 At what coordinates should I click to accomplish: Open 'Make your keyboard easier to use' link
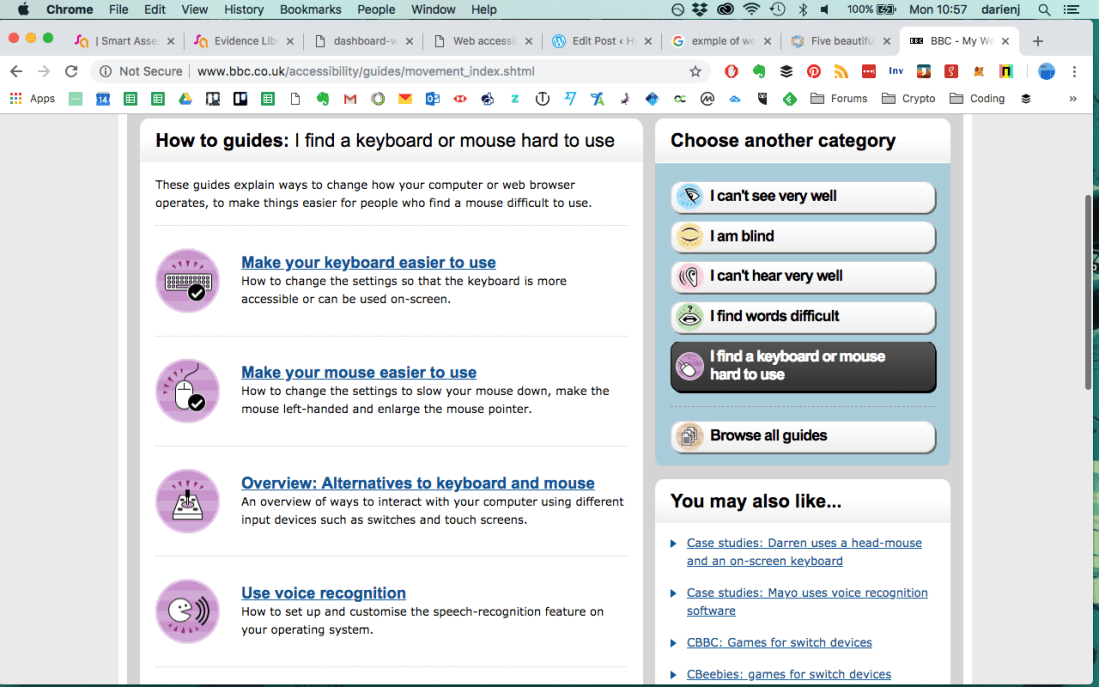(368, 262)
